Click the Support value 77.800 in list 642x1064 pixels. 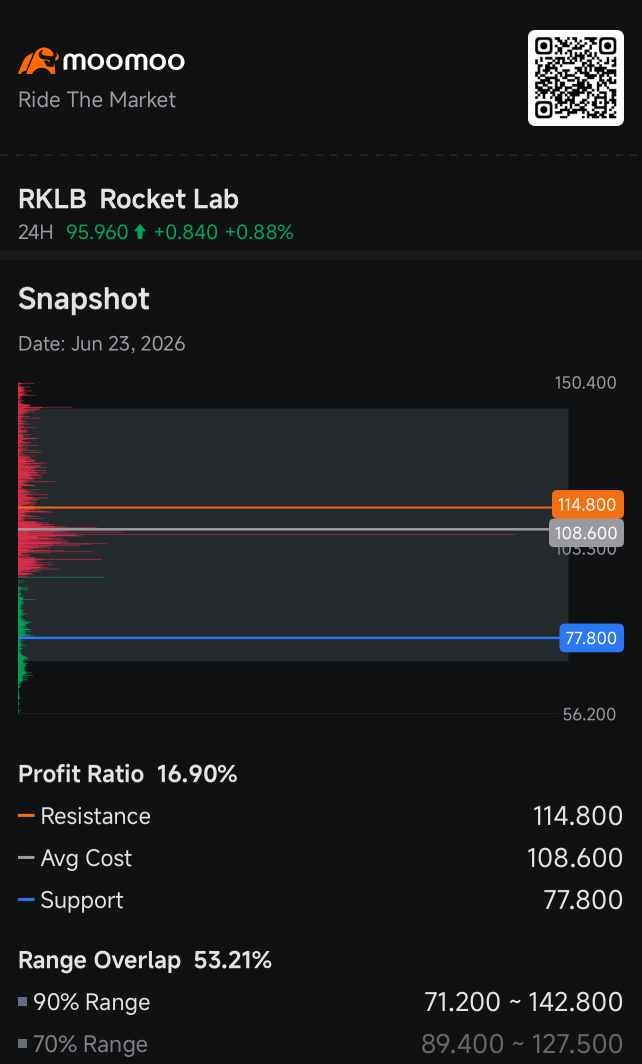pyautogui.click(x=583, y=900)
